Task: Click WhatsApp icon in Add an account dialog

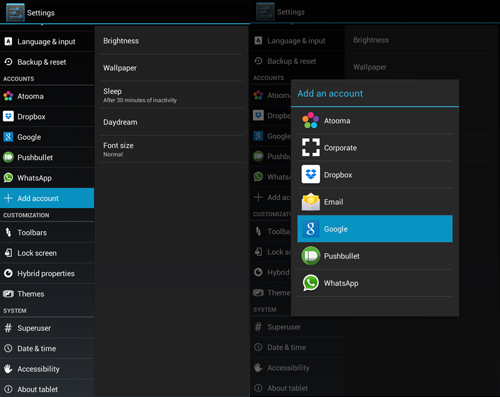Action: click(311, 283)
